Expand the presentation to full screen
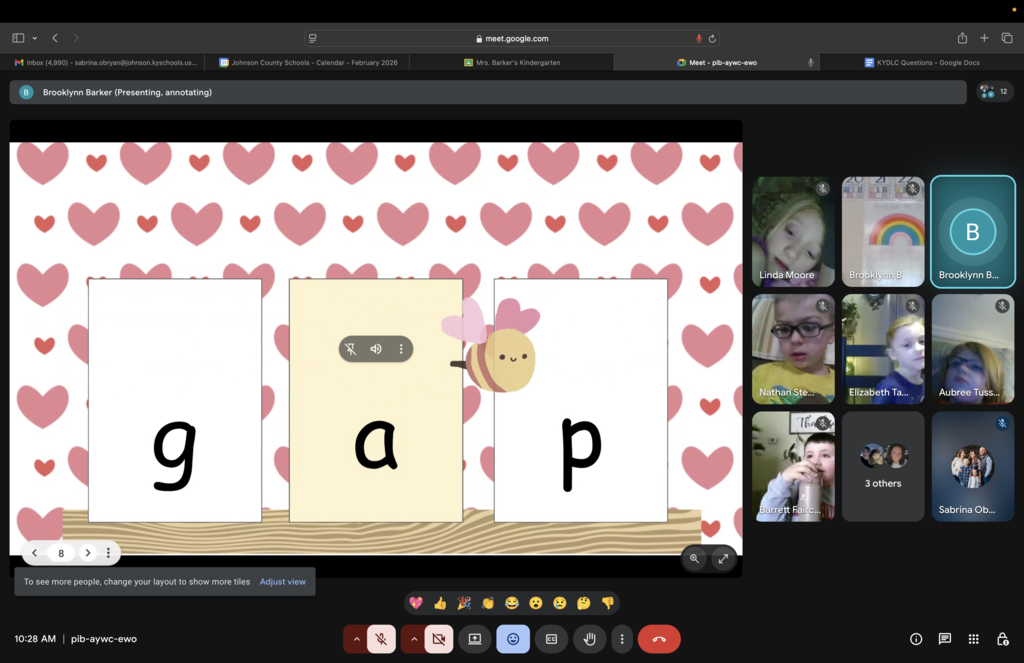This screenshot has width=1024, height=663. click(723, 559)
